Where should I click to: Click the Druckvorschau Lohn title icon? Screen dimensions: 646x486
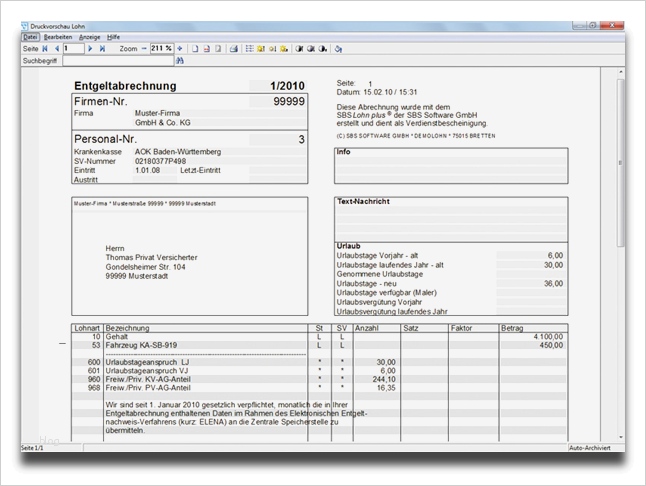coord(25,26)
